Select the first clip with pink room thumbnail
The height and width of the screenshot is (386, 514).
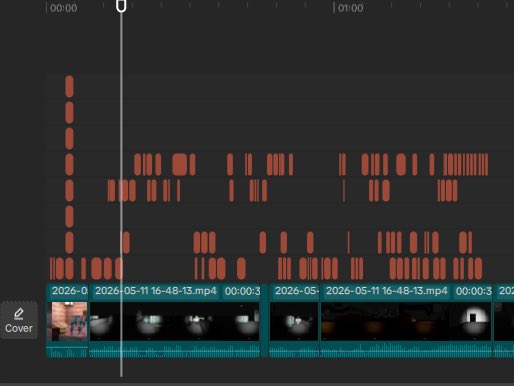tap(67, 321)
